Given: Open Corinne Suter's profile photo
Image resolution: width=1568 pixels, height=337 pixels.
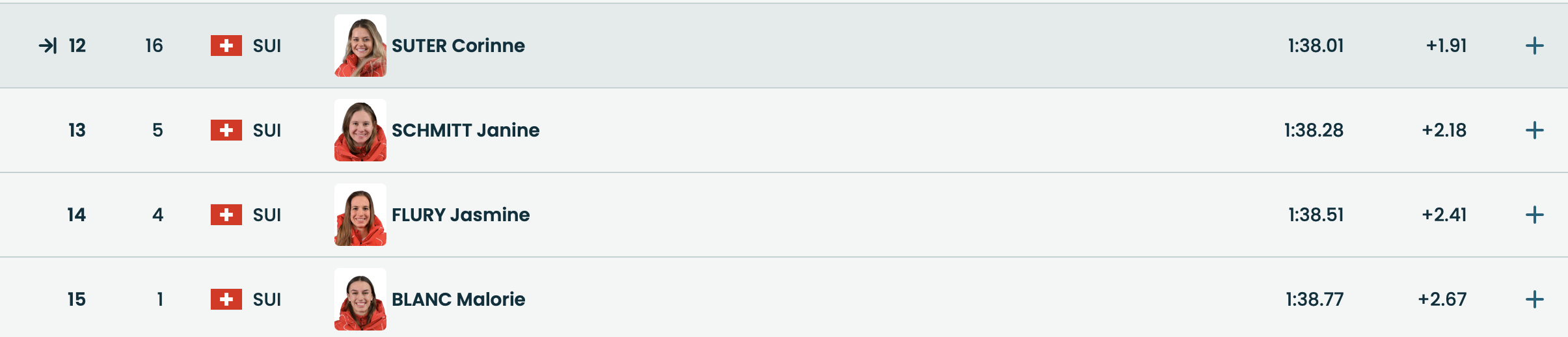Looking at the screenshot, I should click(x=360, y=46).
